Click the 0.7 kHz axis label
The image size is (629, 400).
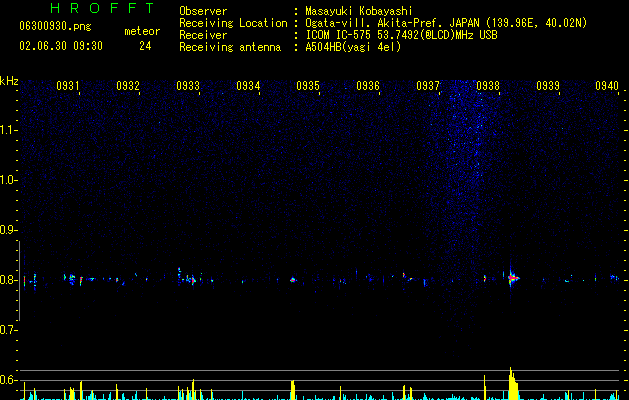pos(8,330)
